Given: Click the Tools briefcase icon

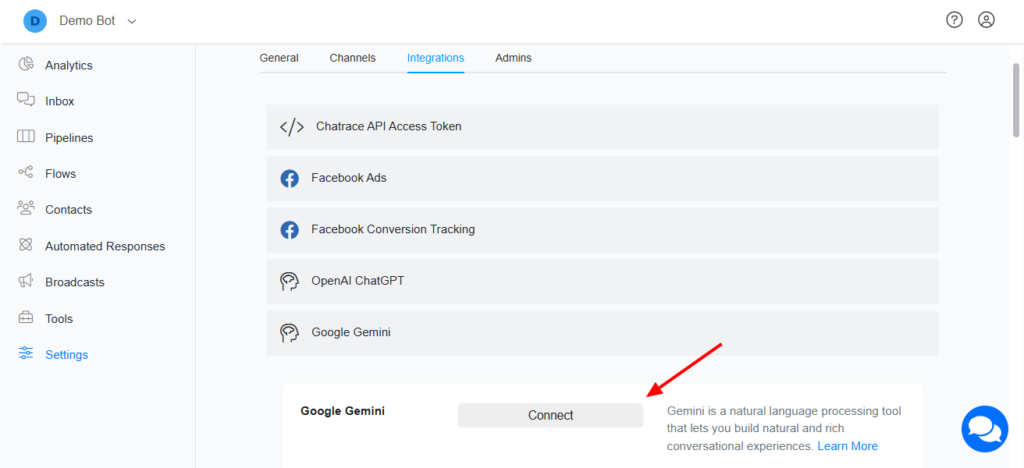Looking at the screenshot, I should (27, 318).
